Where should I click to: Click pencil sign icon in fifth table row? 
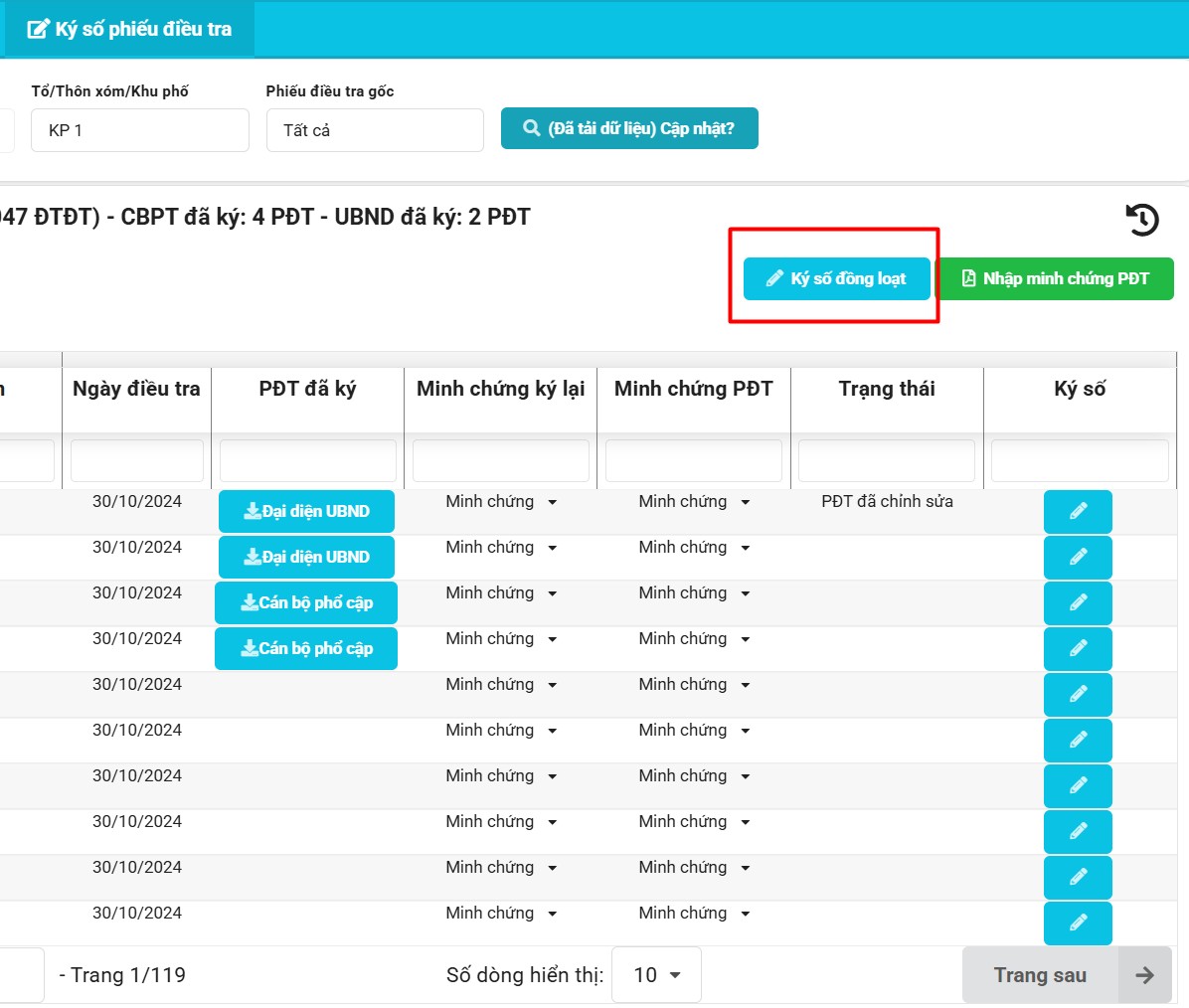pos(1078,695)
